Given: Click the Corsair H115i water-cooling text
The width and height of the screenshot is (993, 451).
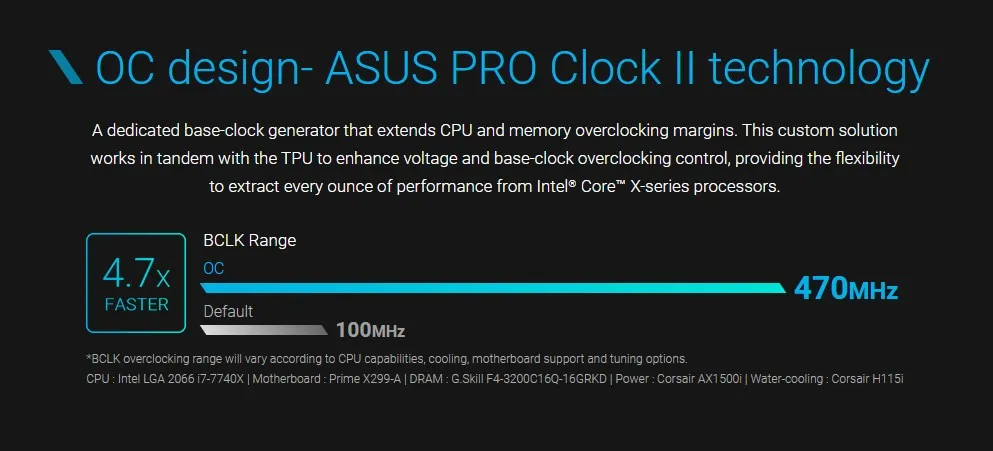Looking at the screenshot, I should point(827,379).
